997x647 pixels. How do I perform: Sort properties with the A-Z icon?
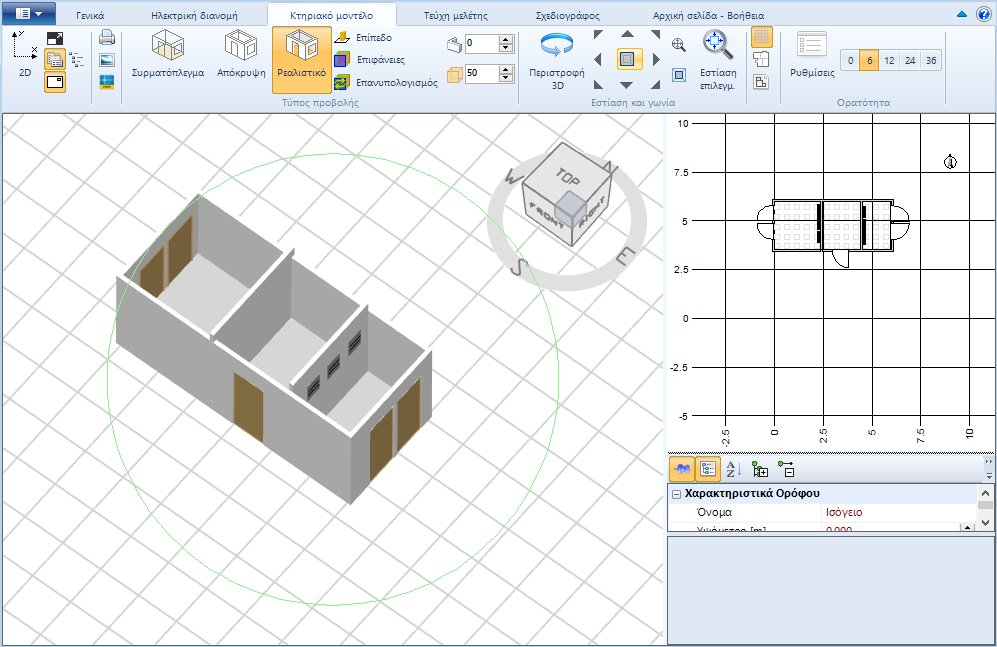point(733,469)
